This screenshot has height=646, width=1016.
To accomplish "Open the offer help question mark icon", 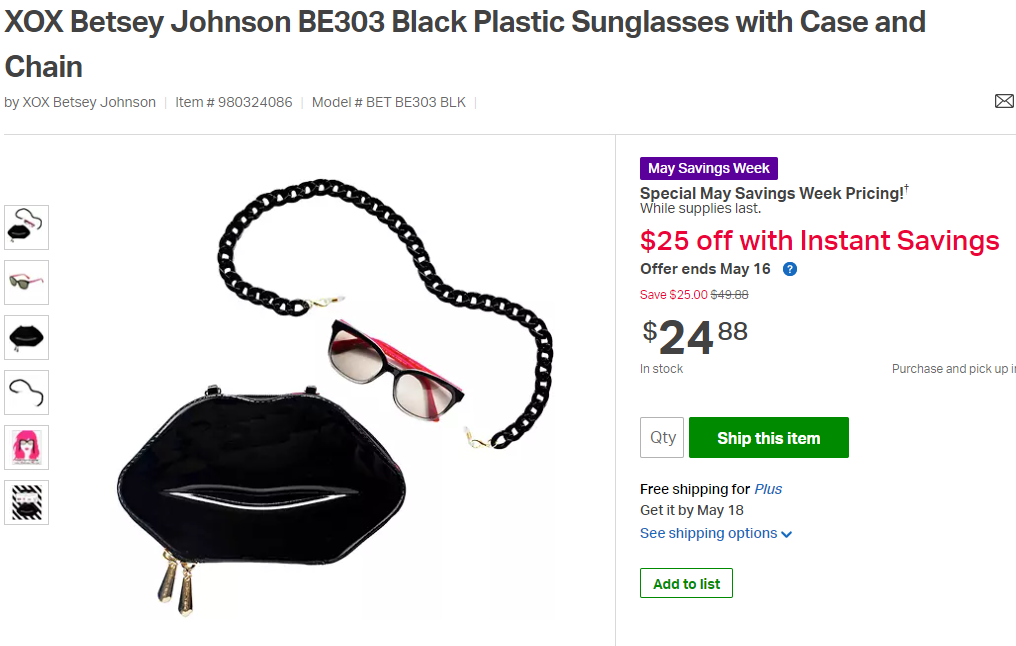I will coord(790,269).
